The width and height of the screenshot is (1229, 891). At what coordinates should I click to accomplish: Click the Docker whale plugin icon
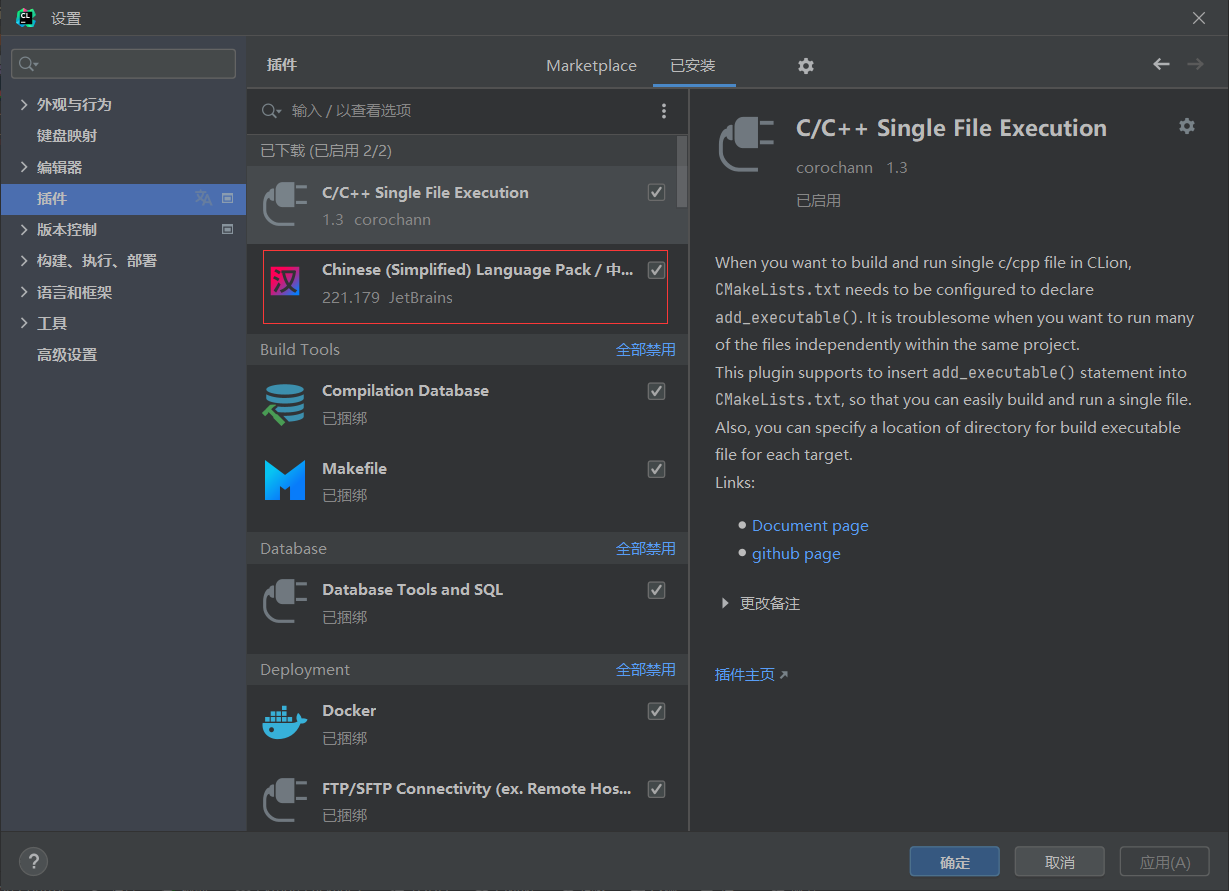[284, 724]
